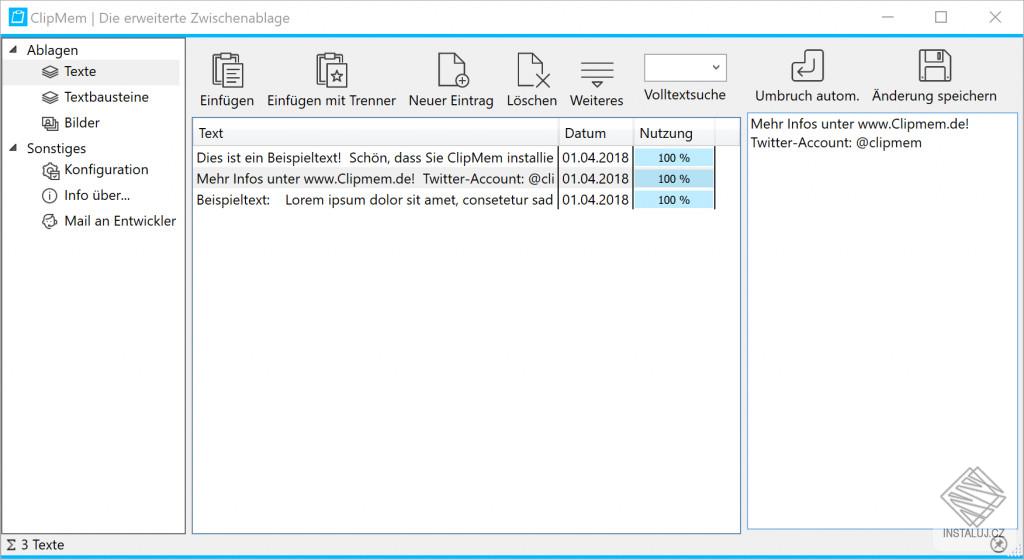The width and height of the screenshot is (1024, 560).
Task: Select the 'Mehr Infos unter www.Clipmem.de!' row
Action: (x=454, y=179)
